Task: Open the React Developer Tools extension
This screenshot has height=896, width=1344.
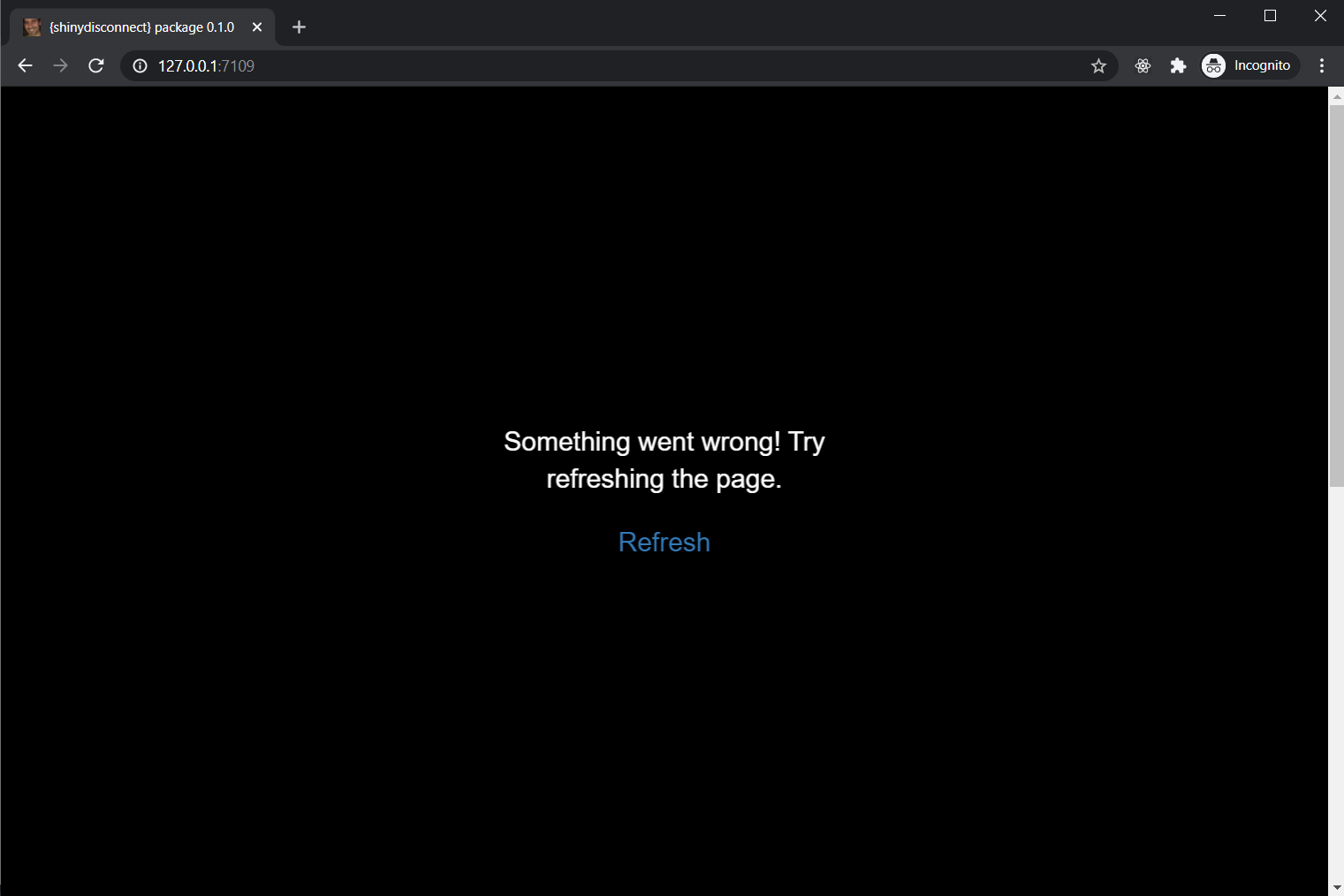Action: click(x=1143, y=65)
